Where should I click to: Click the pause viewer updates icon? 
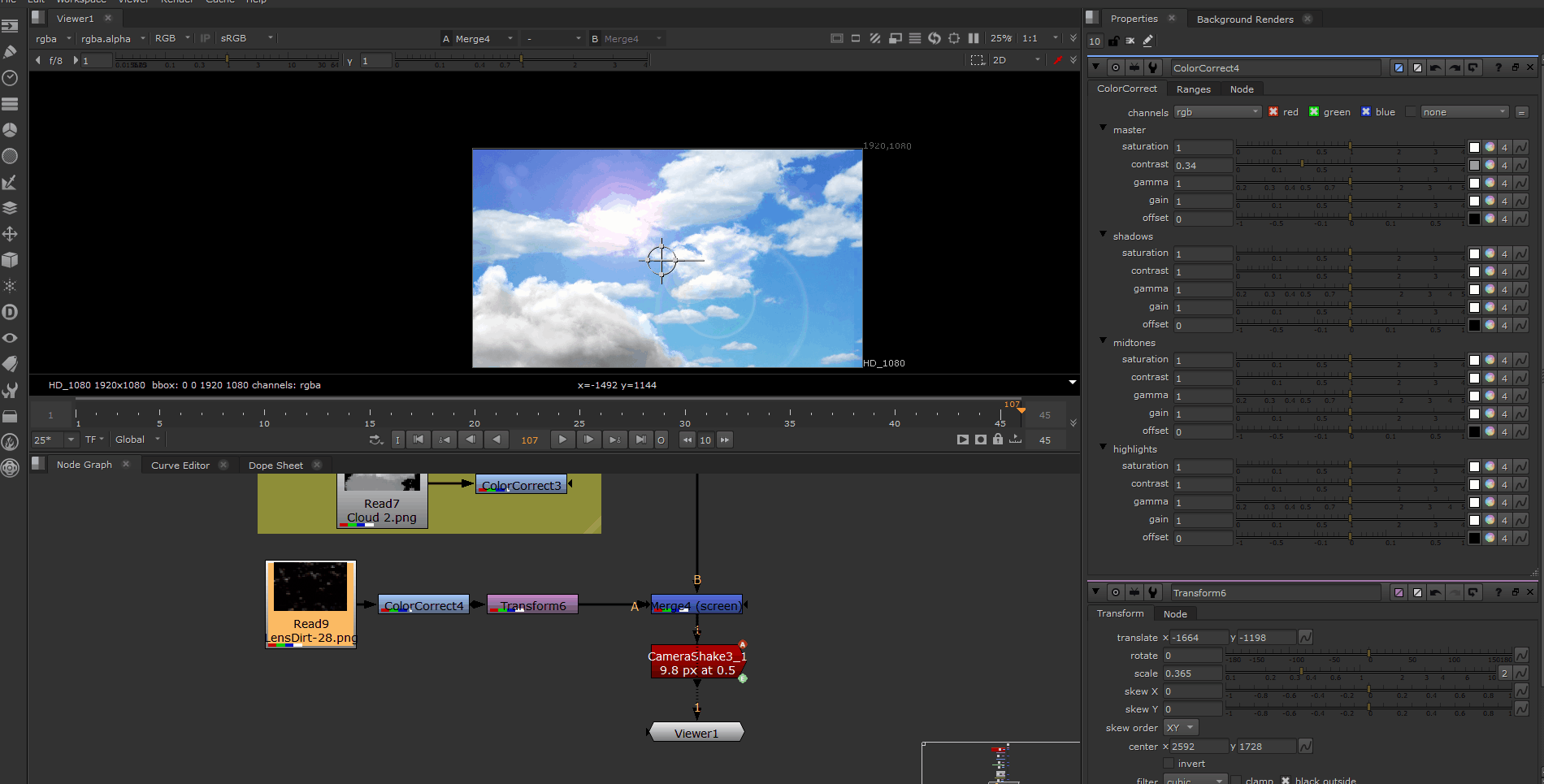(x=974, y=38)
